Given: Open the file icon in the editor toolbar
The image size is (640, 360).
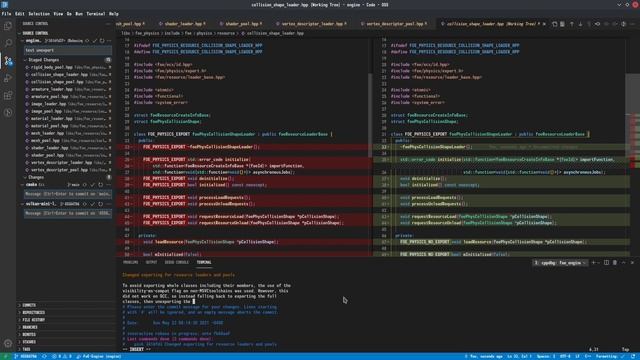Looking at the screenshot, I should point(554,24).
